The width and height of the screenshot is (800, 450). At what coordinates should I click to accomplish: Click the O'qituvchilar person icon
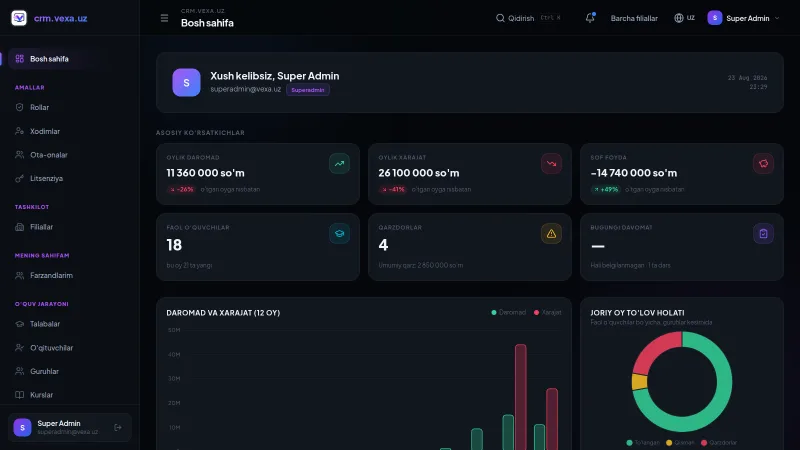19,347
